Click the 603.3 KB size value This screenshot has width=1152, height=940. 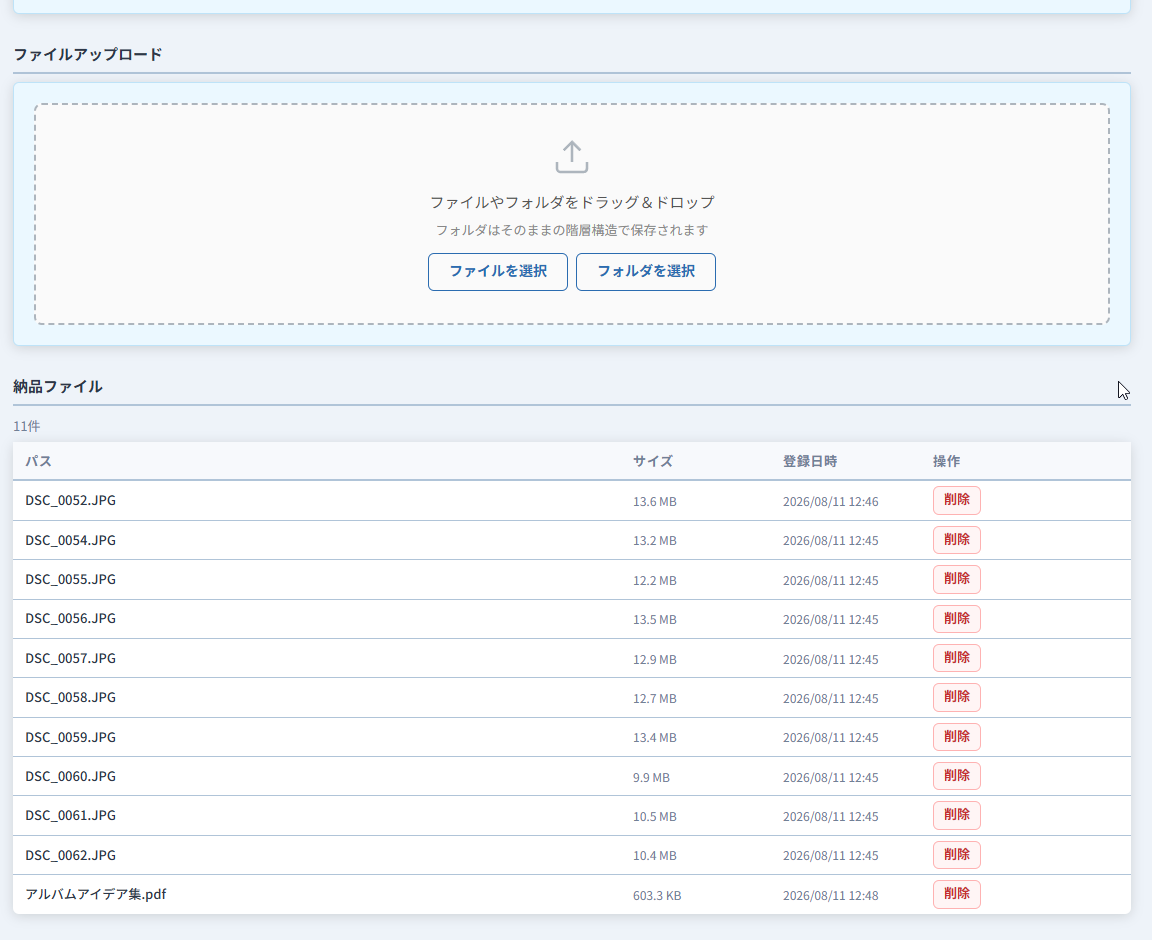point(657,896)
